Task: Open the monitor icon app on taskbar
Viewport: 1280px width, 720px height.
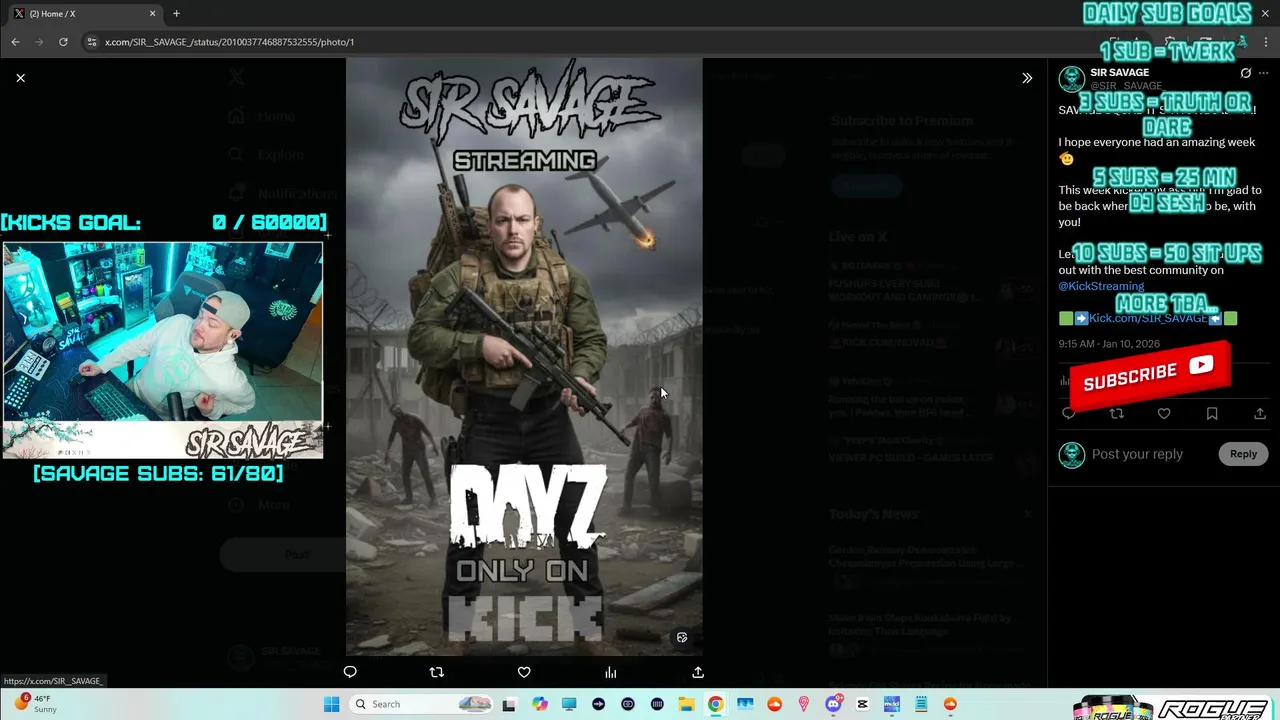Action: coord(569,704)
